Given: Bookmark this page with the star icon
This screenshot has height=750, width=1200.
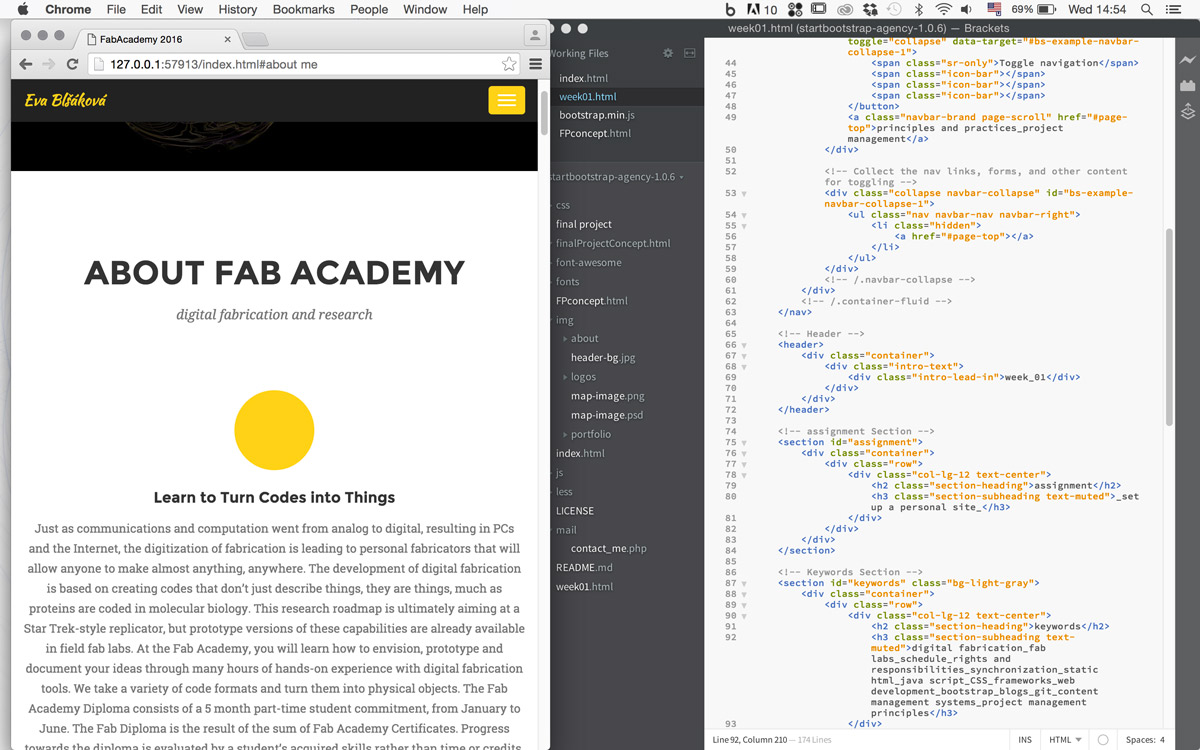Looking at the screenshot, I should coord(509,64).
